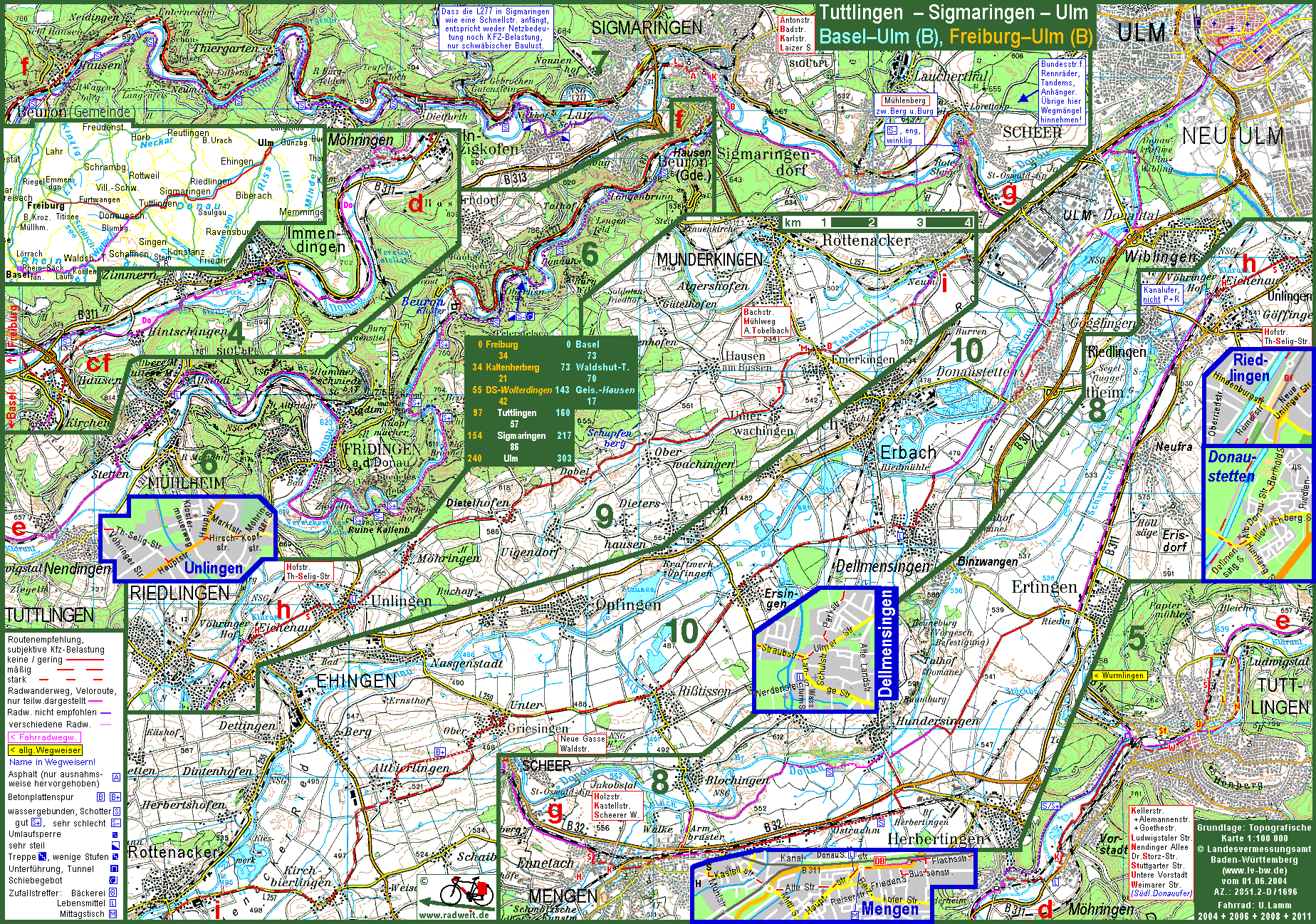
Task: Click the Lebensmittel 'L' legend symbol
Action: point(113,903)
